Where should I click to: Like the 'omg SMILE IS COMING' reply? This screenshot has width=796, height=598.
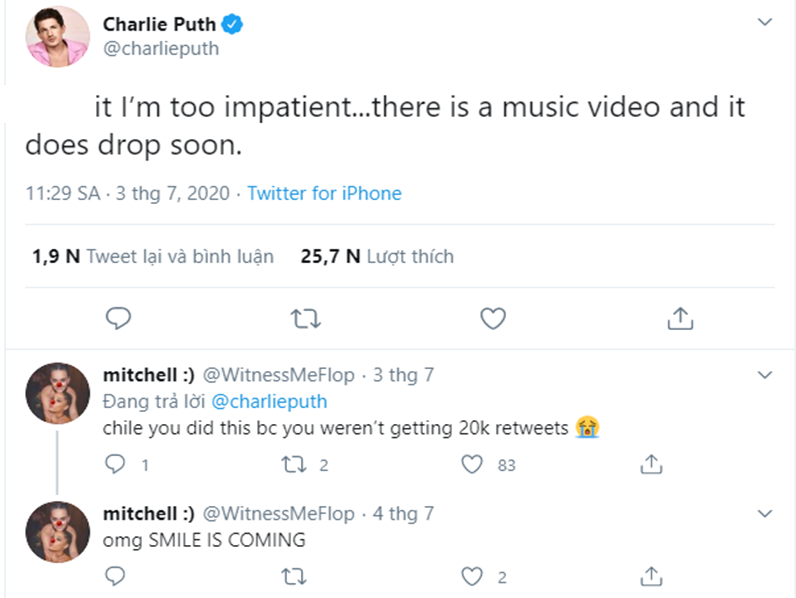[x=473, y=576]
